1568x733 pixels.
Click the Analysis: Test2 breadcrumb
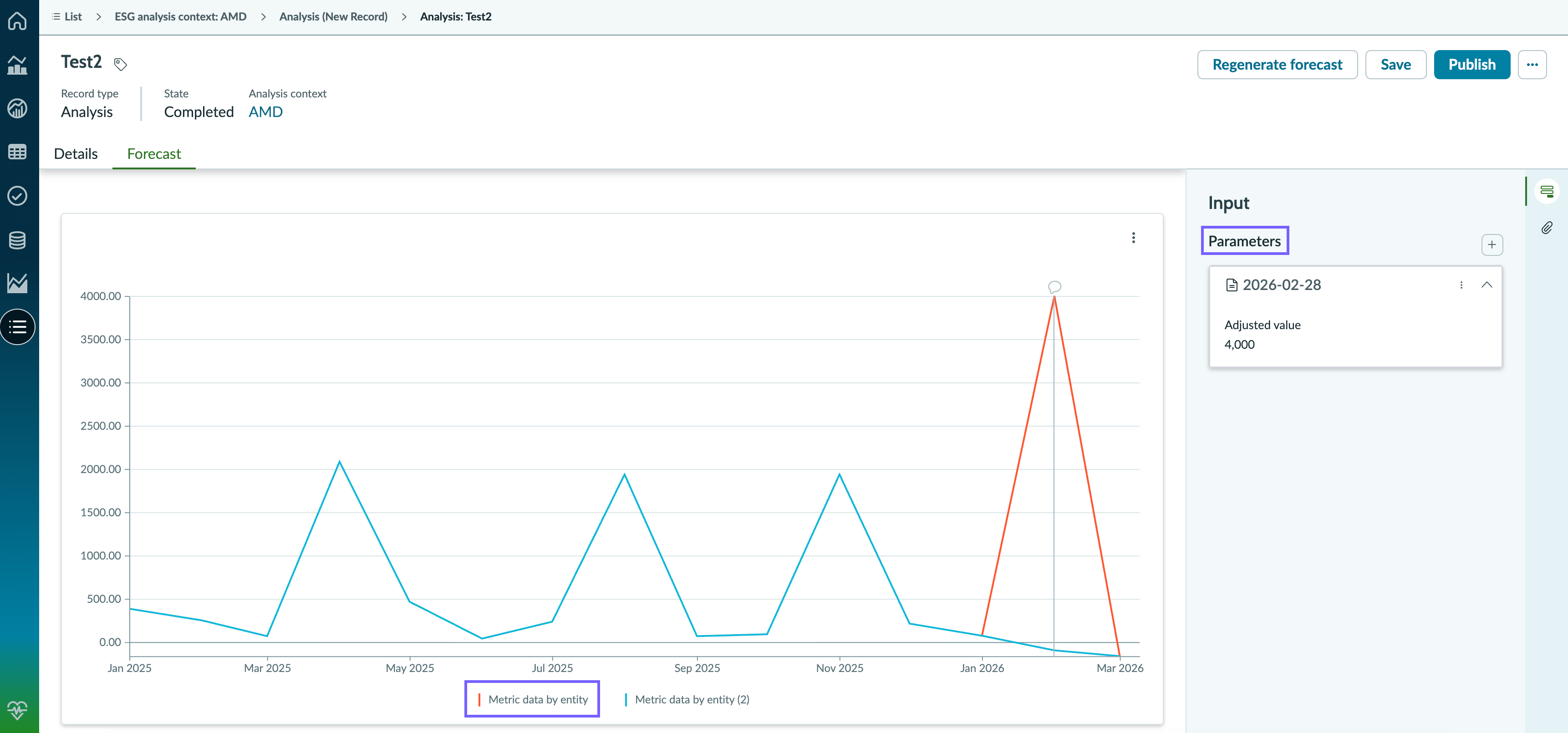point(455,16)
